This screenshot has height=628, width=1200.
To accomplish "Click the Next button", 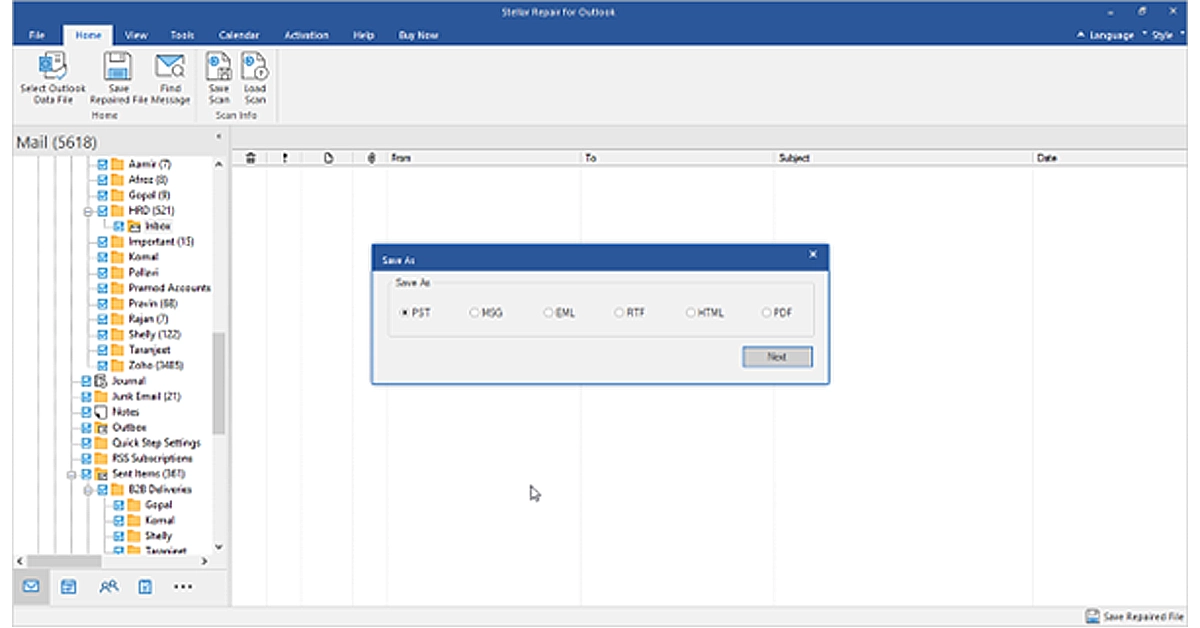I will tap(777, 357).
